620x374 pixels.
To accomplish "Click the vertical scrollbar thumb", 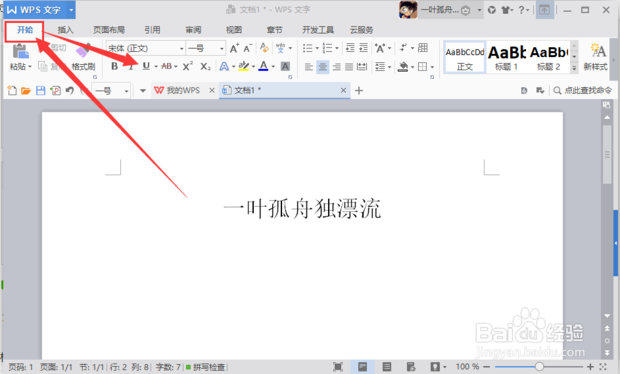I will click(607, 154).
